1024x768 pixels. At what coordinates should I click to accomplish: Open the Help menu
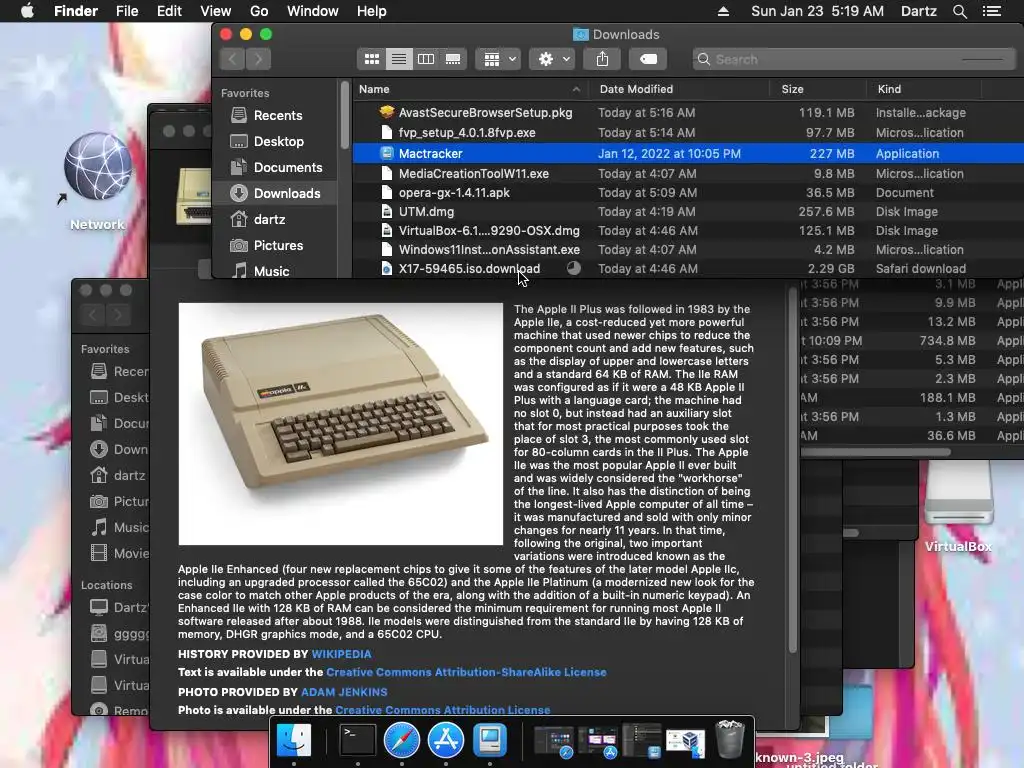coord(372,11)
